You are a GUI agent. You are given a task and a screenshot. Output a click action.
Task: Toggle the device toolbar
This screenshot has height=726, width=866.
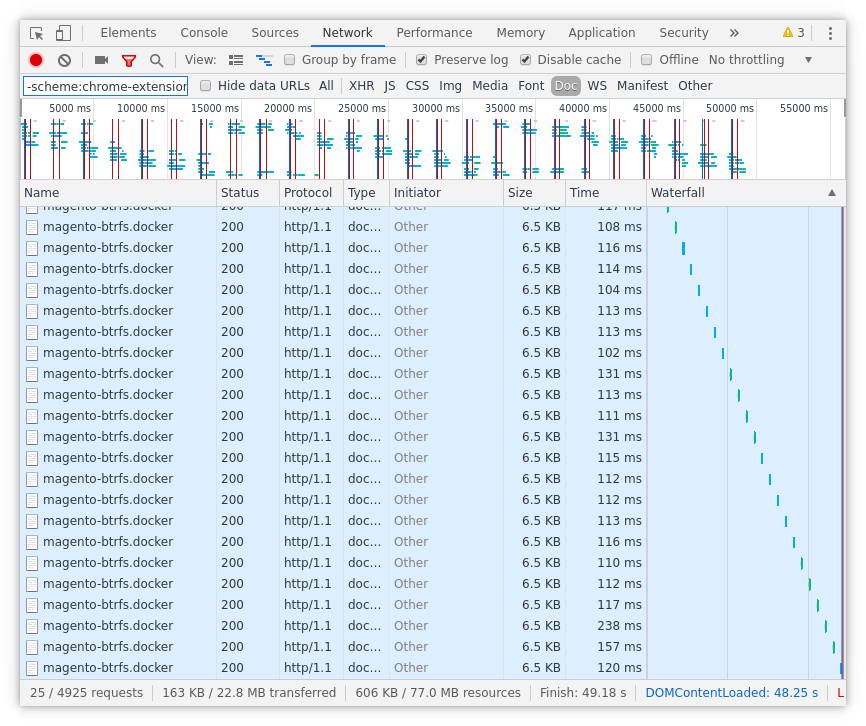(x=64, y=32)
